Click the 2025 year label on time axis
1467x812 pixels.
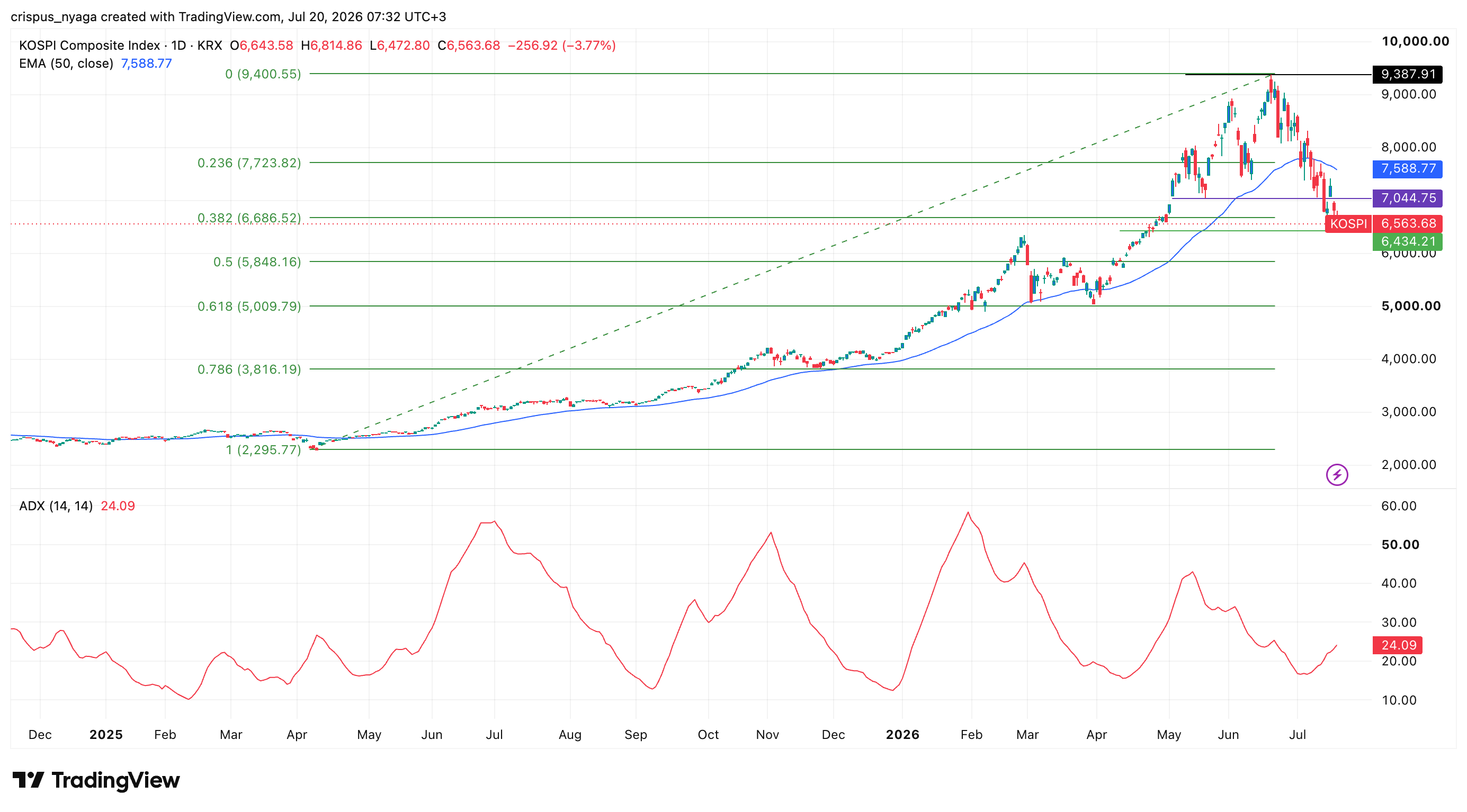[106, 735]
